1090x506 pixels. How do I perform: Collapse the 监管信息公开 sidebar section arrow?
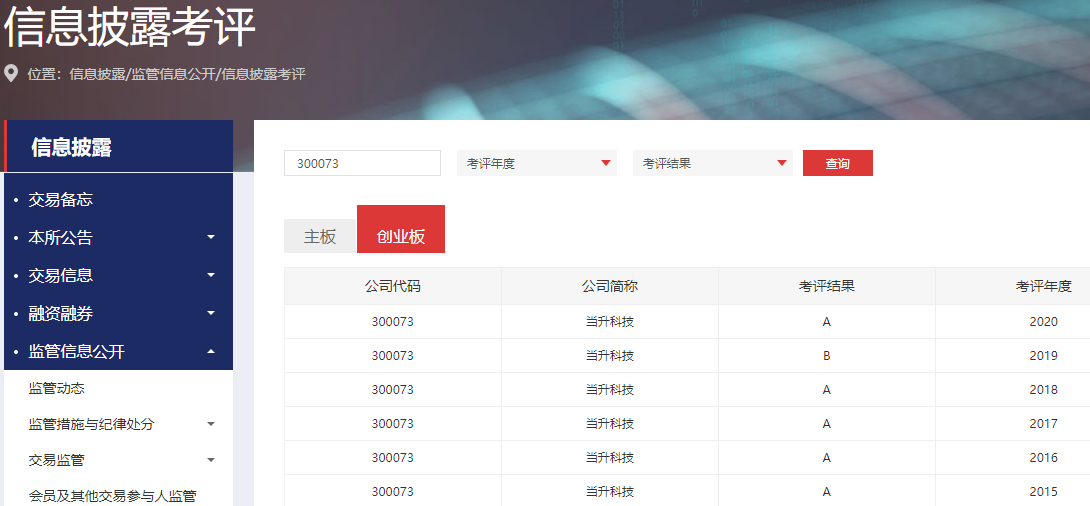click(x=210, y=352)
